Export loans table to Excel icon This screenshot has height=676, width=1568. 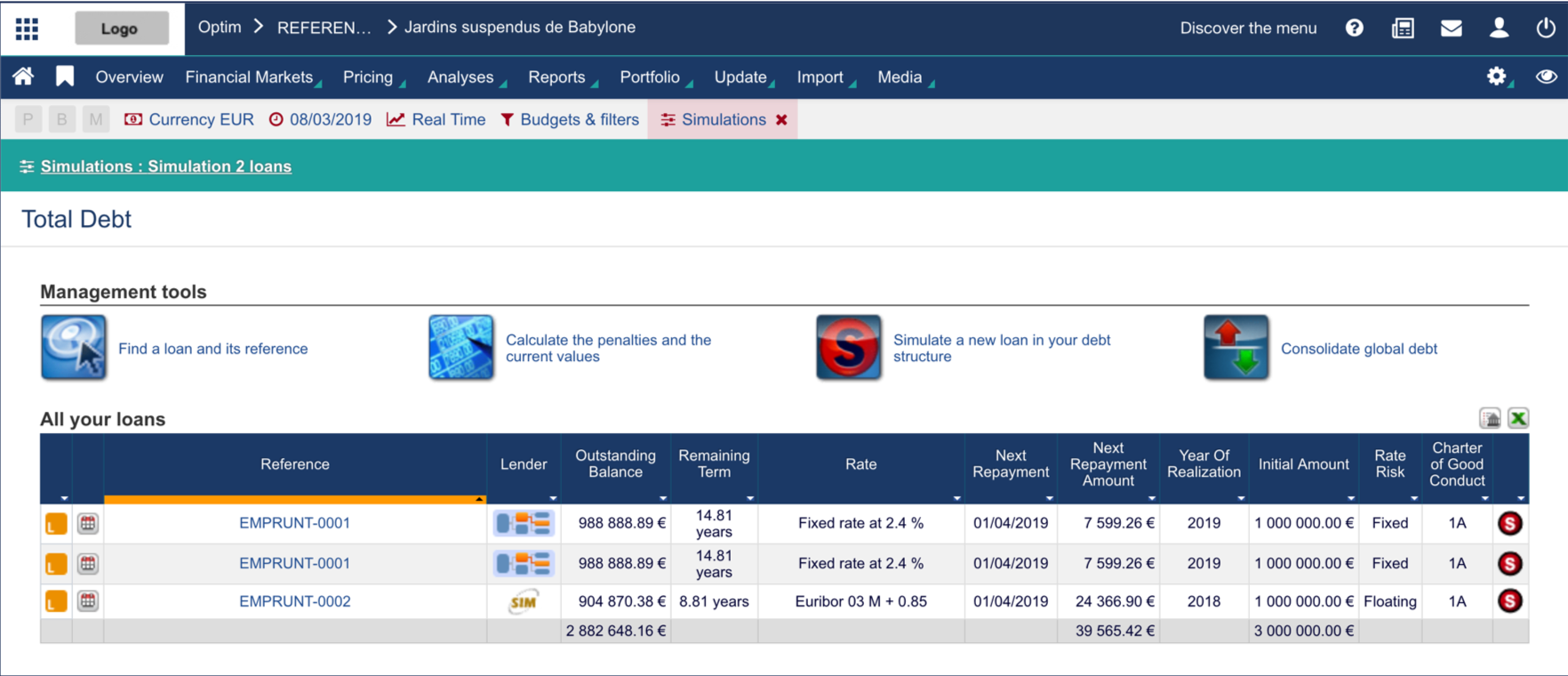click(1518, 418)
